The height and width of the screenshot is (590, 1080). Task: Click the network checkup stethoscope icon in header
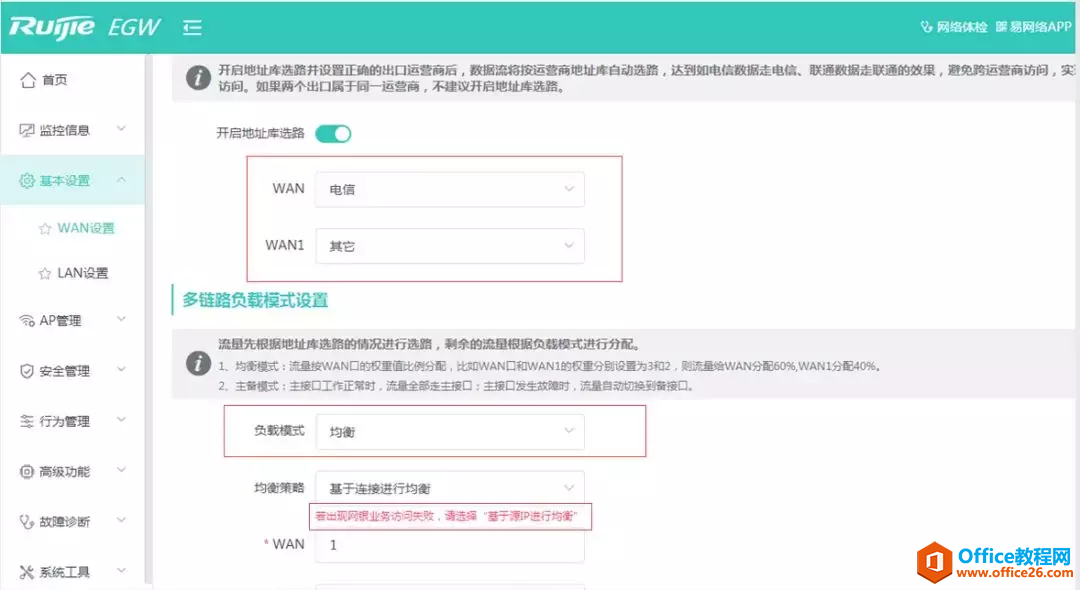pos(926,27)
